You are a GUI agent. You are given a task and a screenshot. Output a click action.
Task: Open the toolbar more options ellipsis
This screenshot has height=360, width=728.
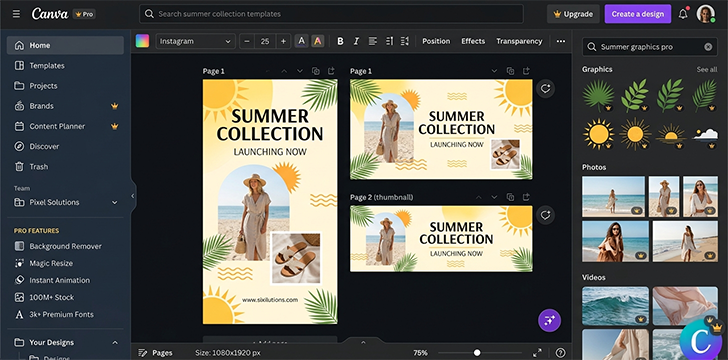point(561,41)
